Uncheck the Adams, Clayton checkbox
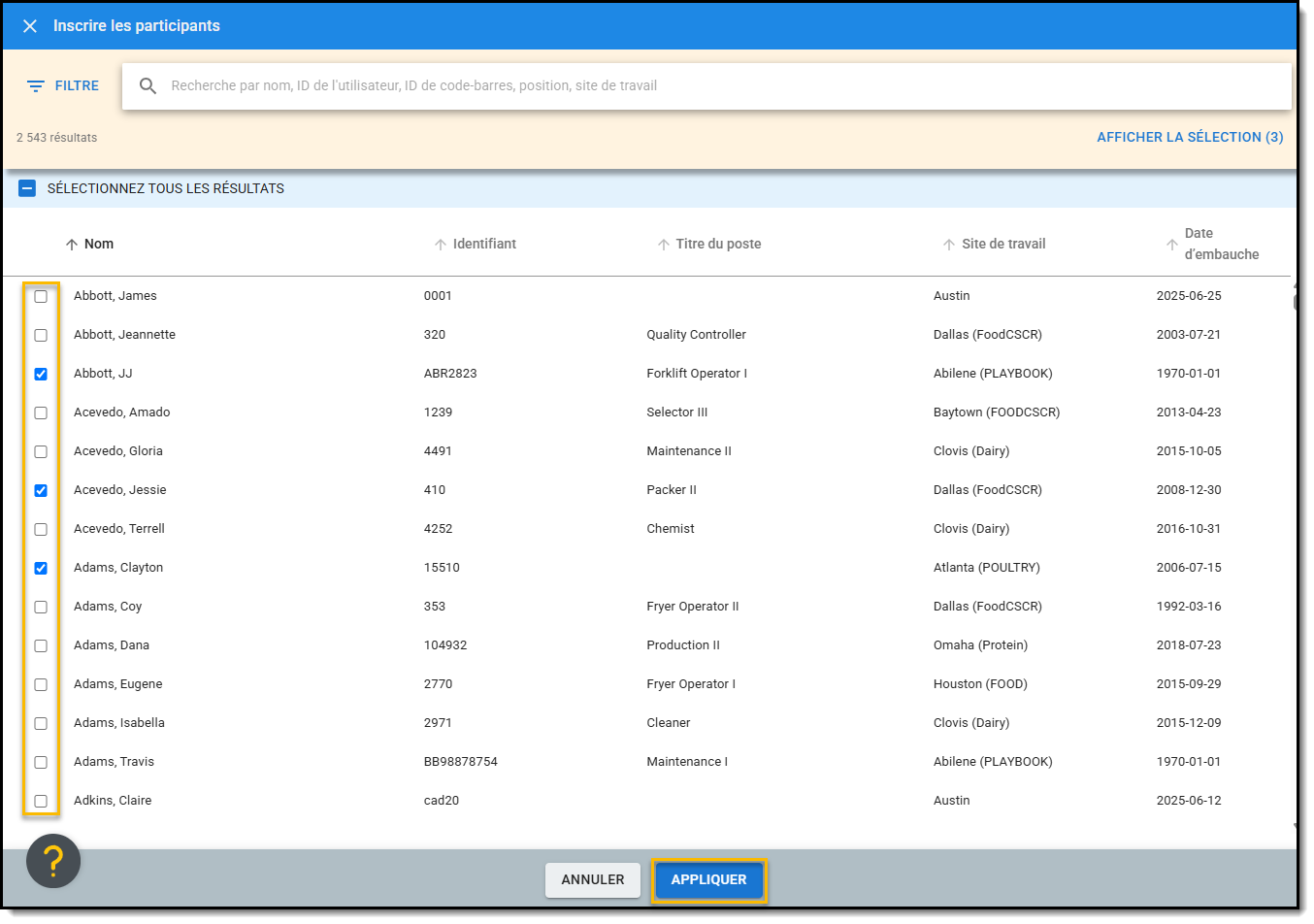 (x=41, y=569)
